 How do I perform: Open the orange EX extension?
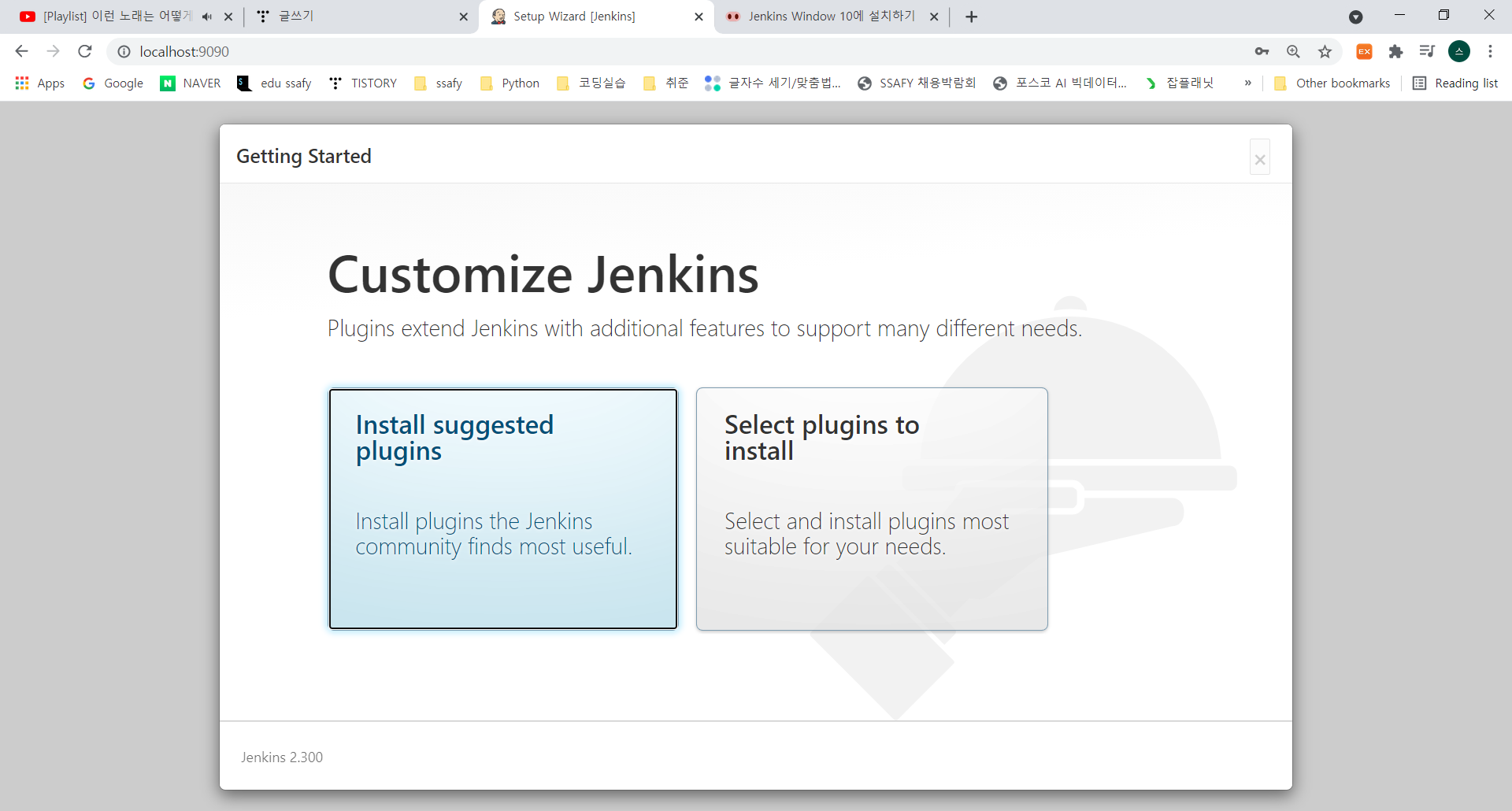1364,51
